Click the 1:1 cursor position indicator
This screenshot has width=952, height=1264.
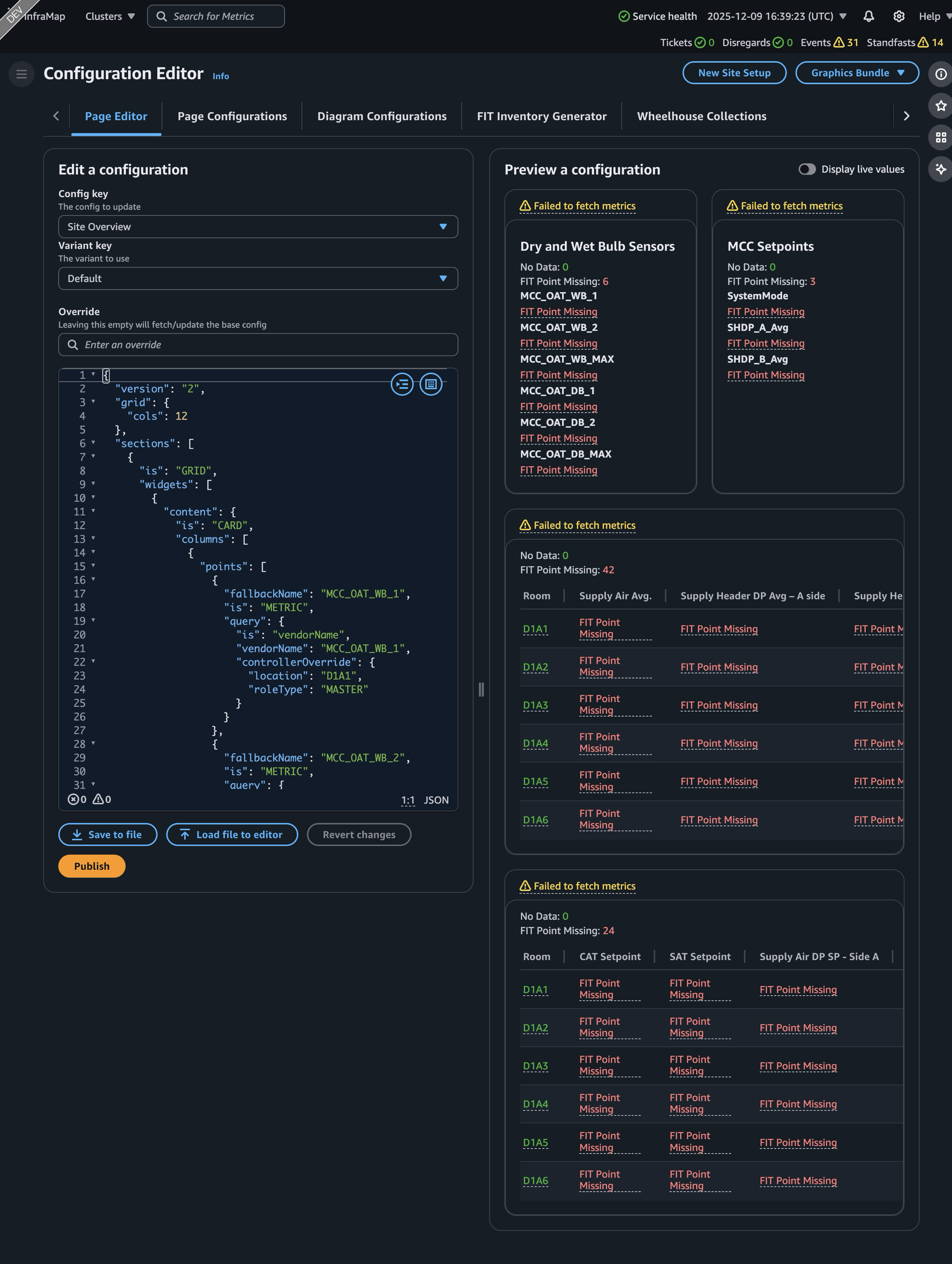pyautogui.click(x=408, y=800)
